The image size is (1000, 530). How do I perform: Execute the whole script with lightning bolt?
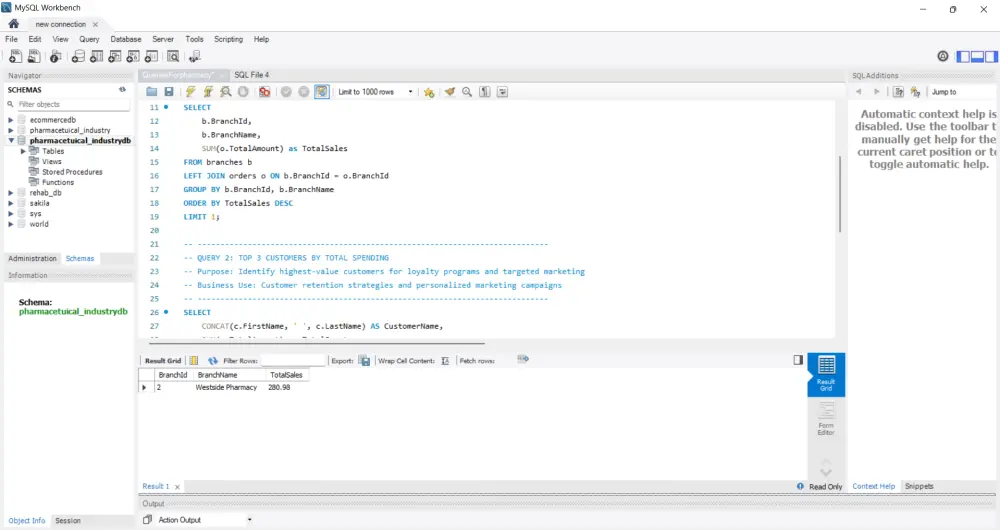(x=191, y=92)
